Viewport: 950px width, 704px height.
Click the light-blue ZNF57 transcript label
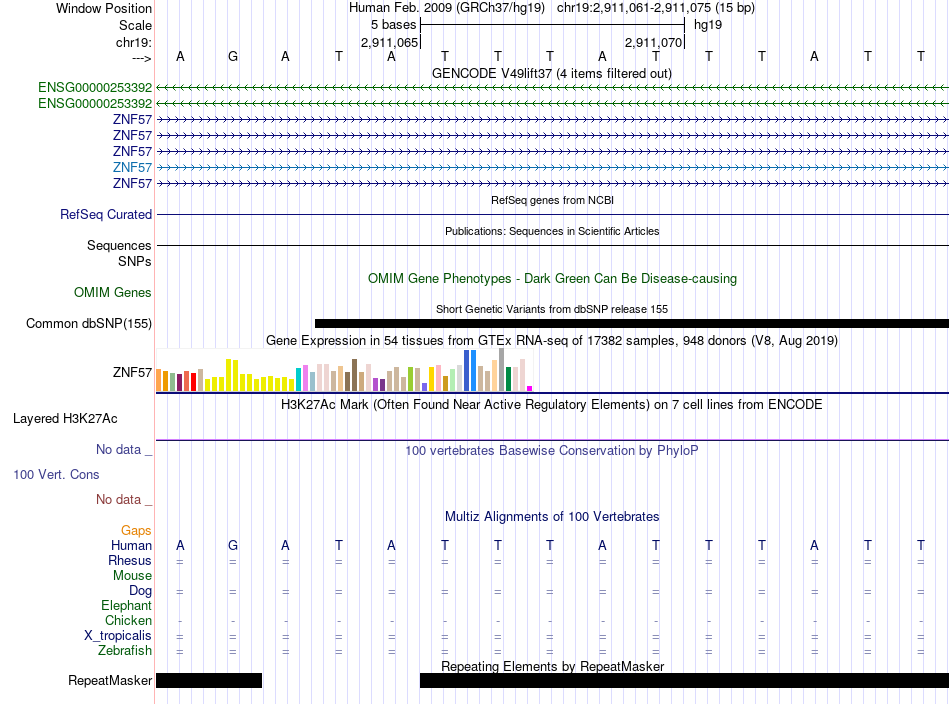pos(132,167)
